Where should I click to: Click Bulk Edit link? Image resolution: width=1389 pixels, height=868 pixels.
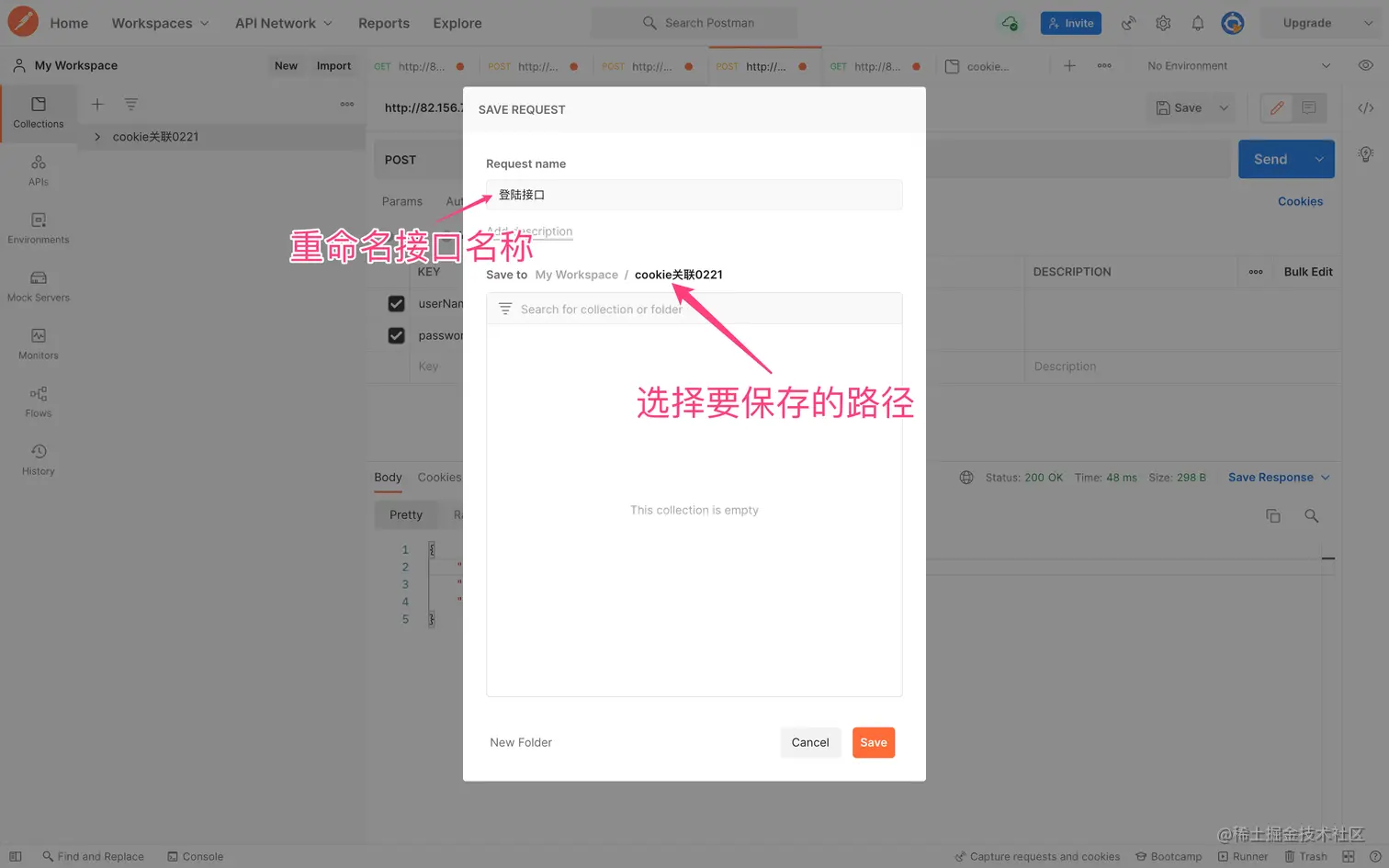point(1308,272)
